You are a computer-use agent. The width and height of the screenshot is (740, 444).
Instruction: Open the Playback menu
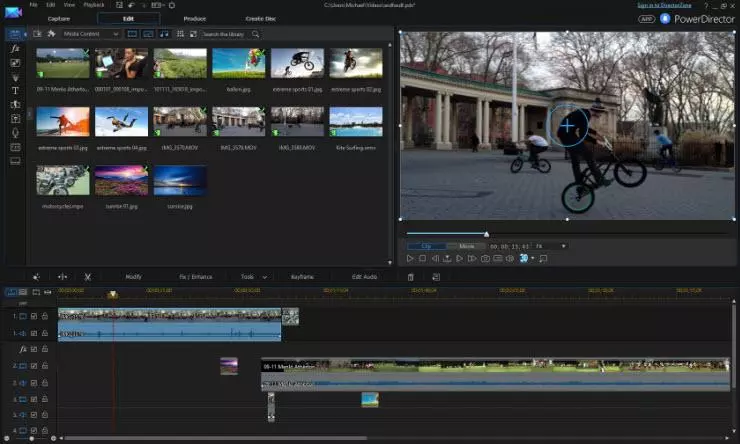click(92, 5)
